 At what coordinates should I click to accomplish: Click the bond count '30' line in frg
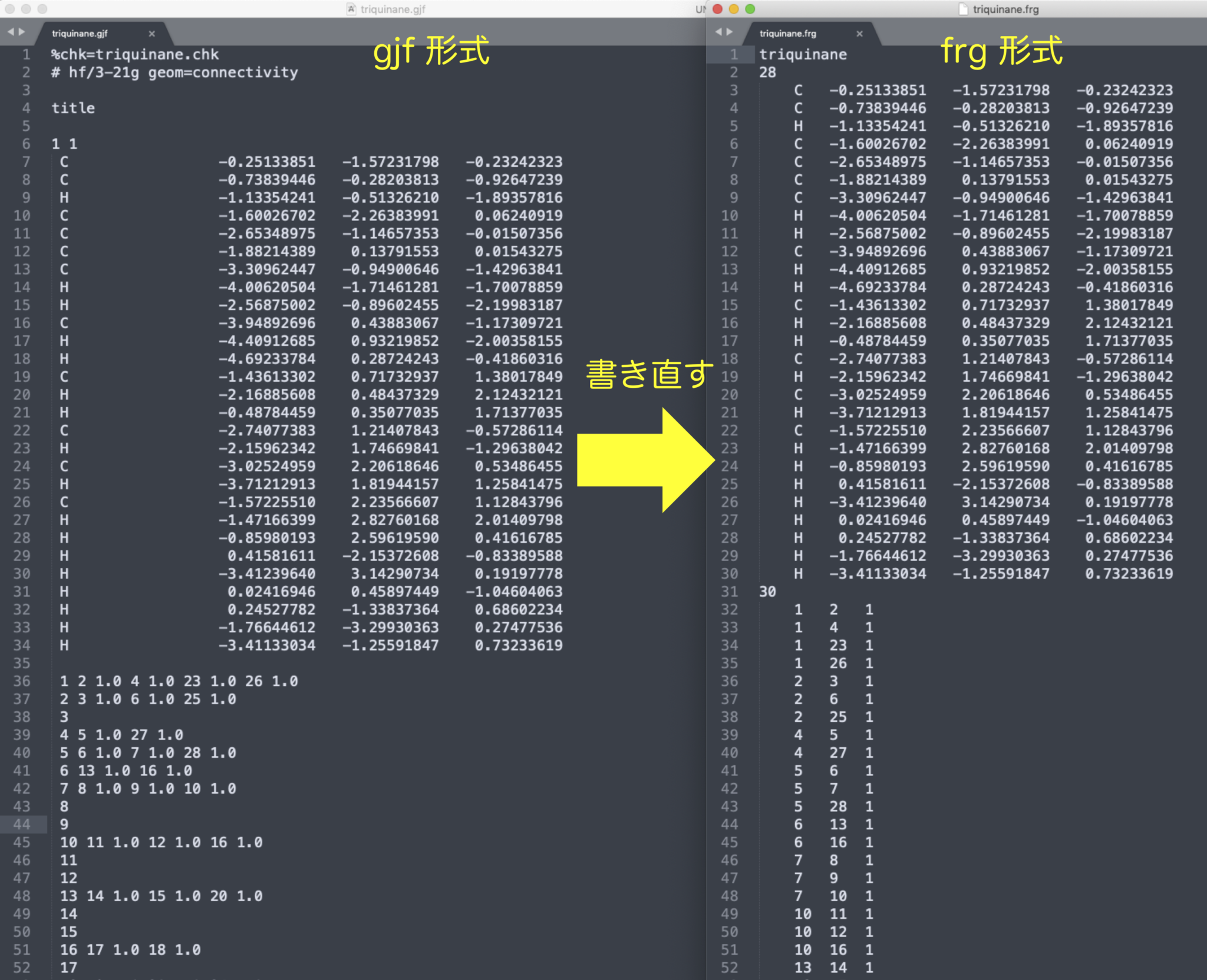767,592
